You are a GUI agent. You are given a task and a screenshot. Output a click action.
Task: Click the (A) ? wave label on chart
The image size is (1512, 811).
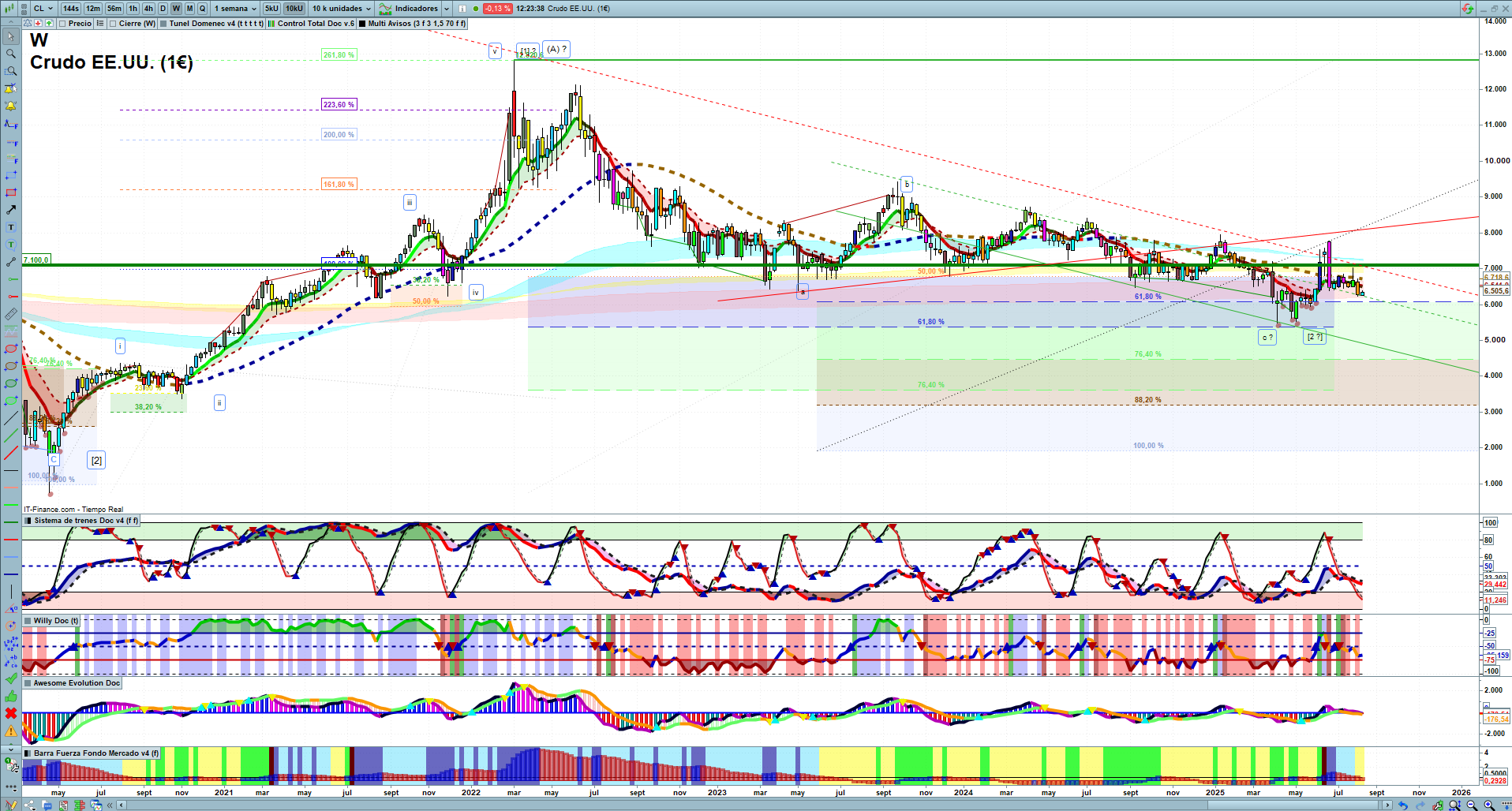pyautogui.click(x=556, y=49)
